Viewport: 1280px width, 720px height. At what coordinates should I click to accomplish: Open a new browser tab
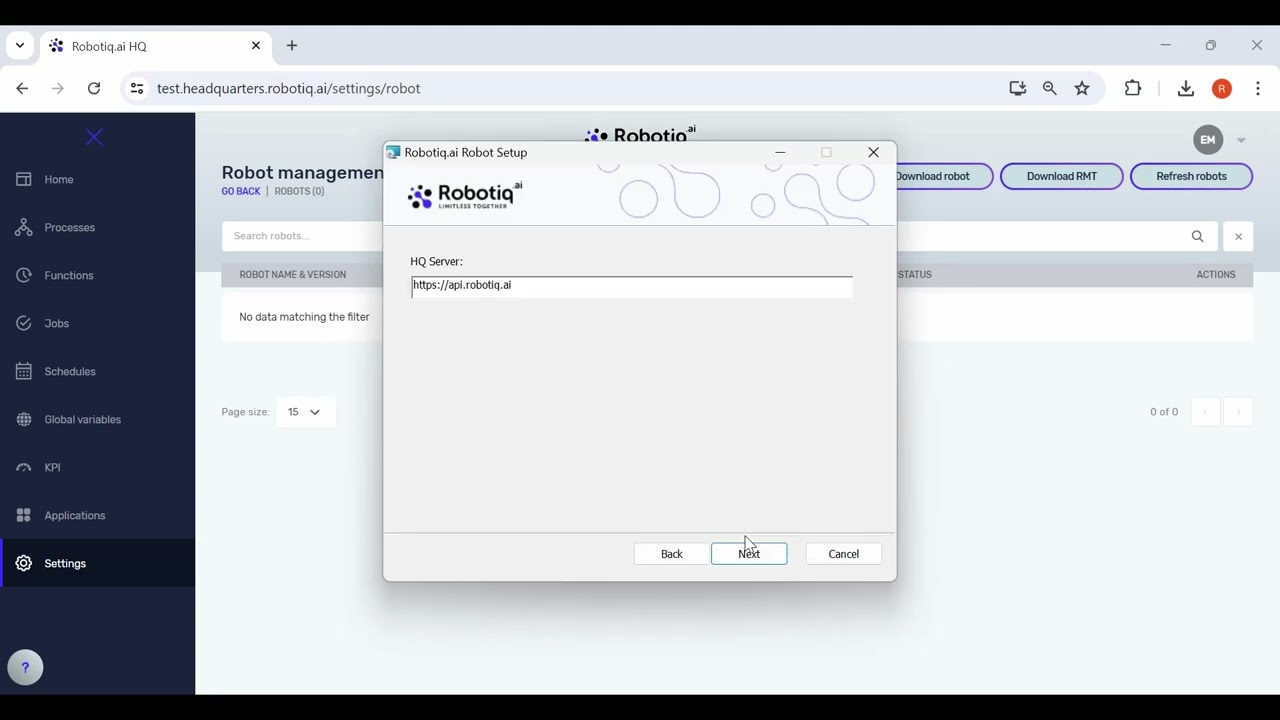tap(292, 46)
